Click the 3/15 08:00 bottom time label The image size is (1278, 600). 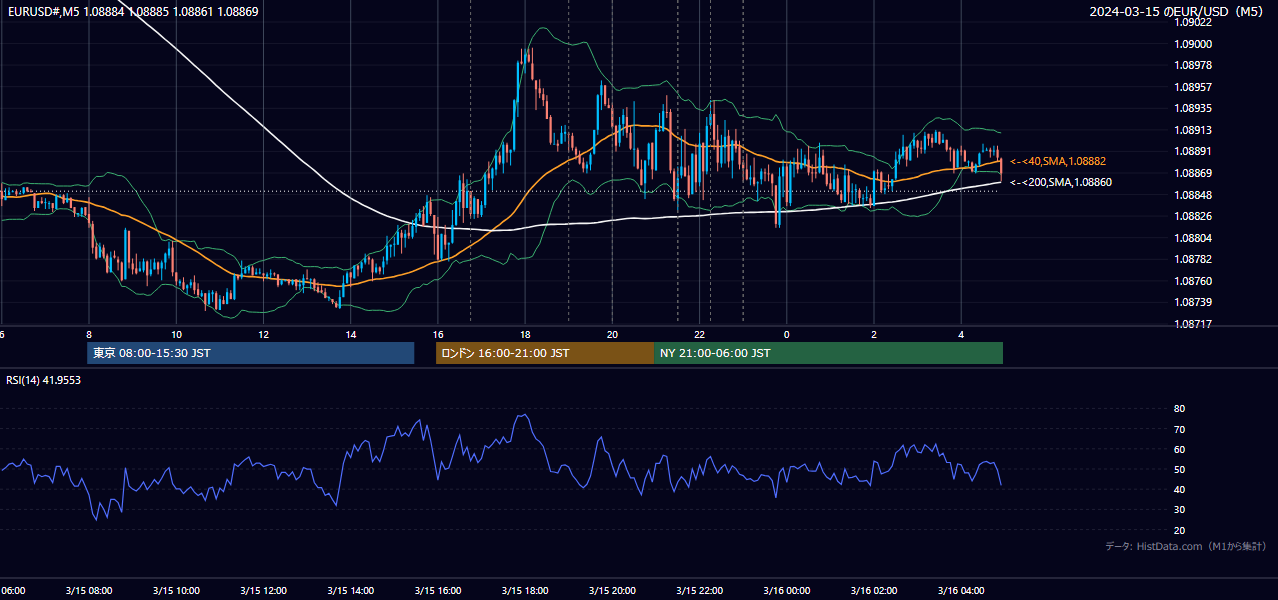[x=88, y=590]
